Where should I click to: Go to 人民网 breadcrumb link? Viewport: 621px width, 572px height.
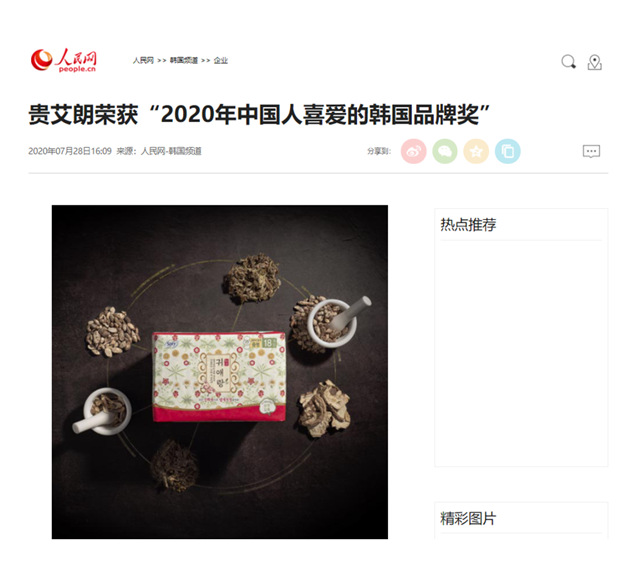[143, 60]
